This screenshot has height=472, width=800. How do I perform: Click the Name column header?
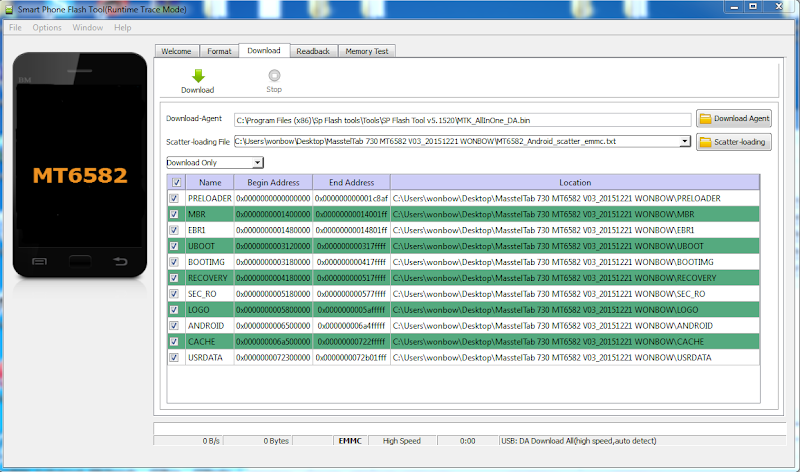point(210,182)
